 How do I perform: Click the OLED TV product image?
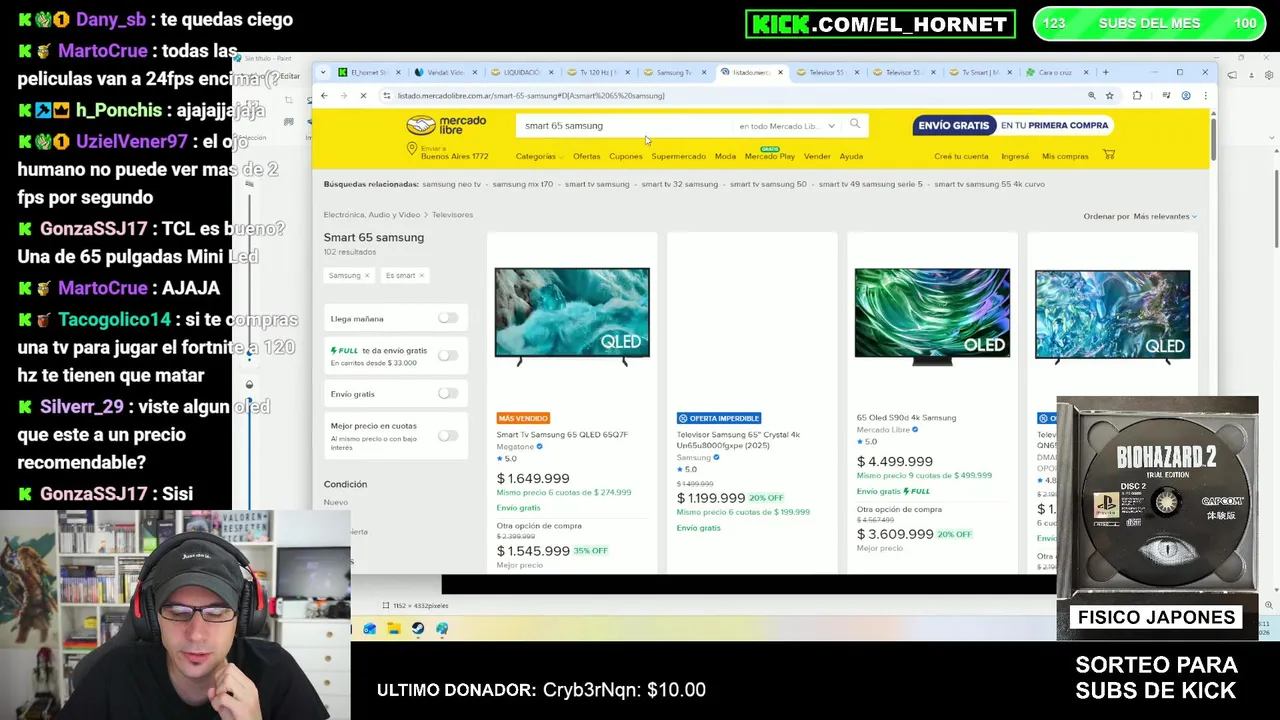tap(932, 316)
